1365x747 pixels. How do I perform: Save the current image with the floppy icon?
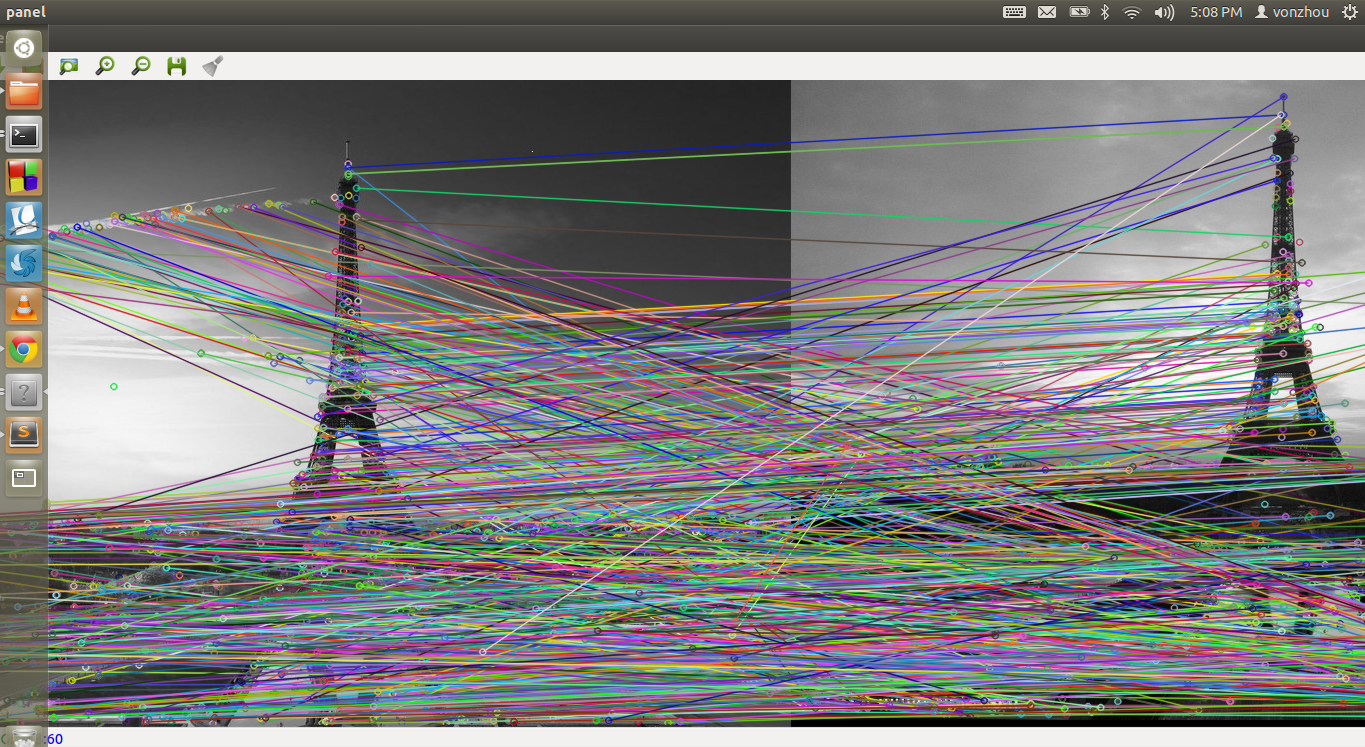click(x=177, y=66)
